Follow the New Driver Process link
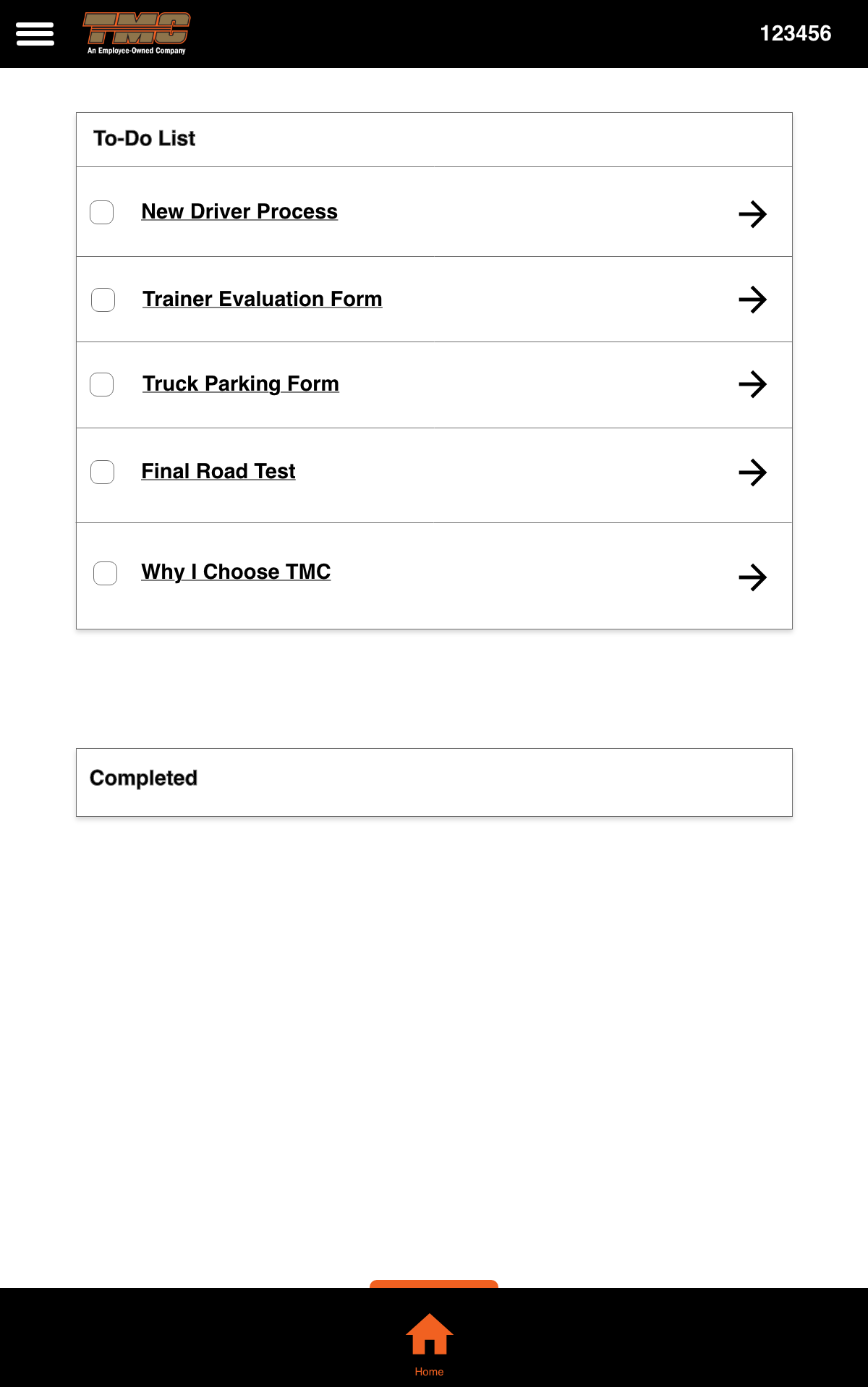Viewport: 868px width, 1387px height. click(239, 211)
